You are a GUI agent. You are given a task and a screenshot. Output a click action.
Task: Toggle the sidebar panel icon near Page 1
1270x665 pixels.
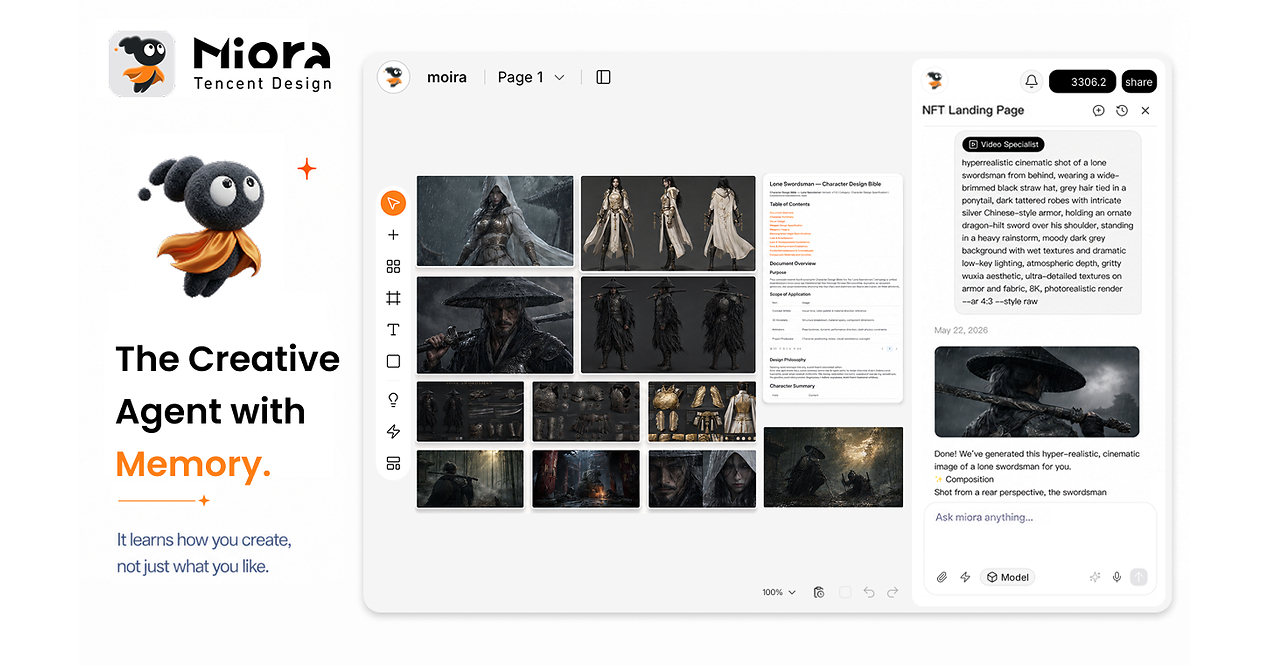pyautogui.click(x=603, y=77)
